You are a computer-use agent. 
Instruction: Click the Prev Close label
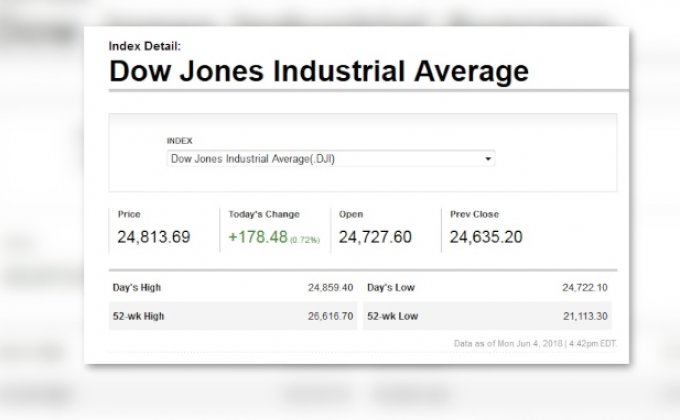coord(474,214)
